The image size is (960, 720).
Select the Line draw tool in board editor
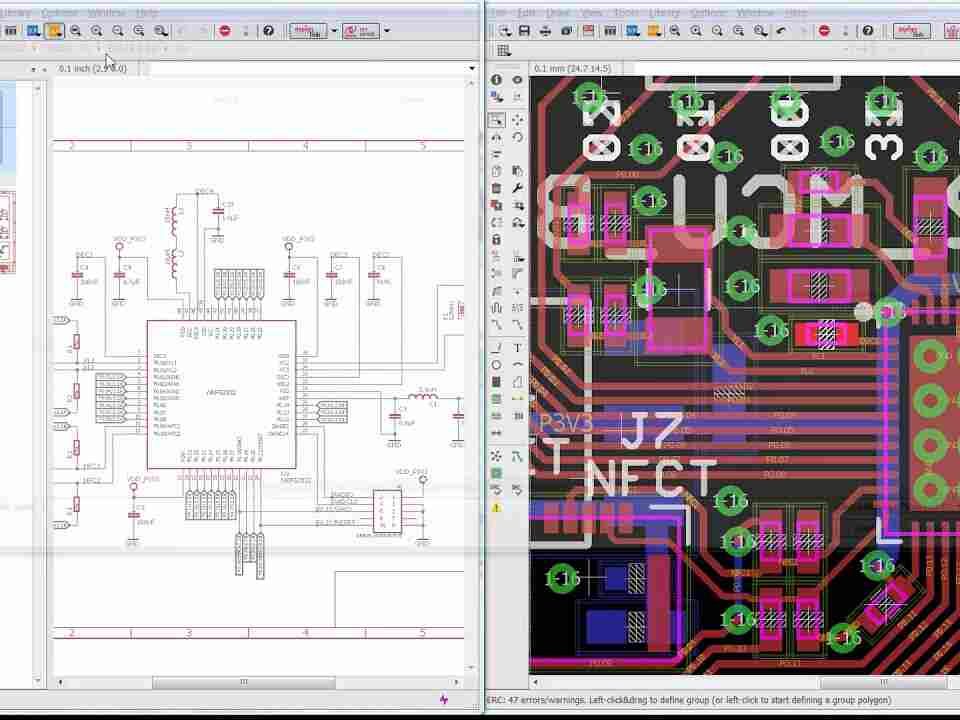coord(497,348)
